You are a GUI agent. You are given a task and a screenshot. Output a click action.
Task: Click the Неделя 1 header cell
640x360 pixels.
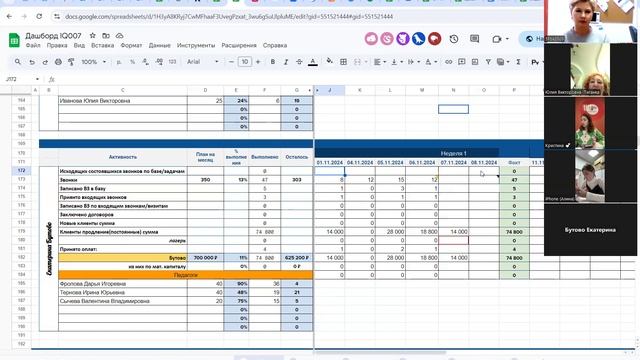(x=453, y=153)
